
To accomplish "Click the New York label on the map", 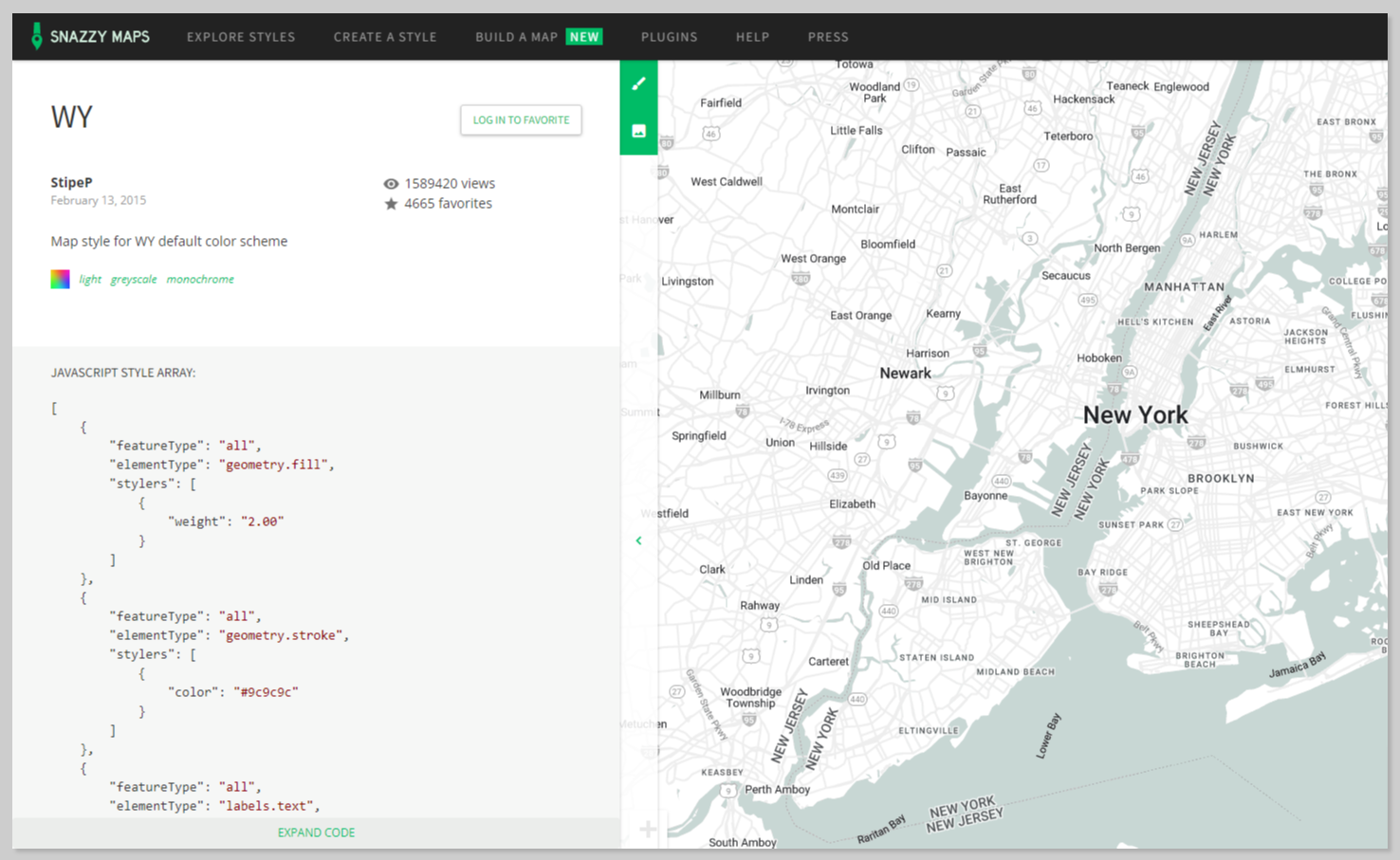I will (x=1135, y=415).
